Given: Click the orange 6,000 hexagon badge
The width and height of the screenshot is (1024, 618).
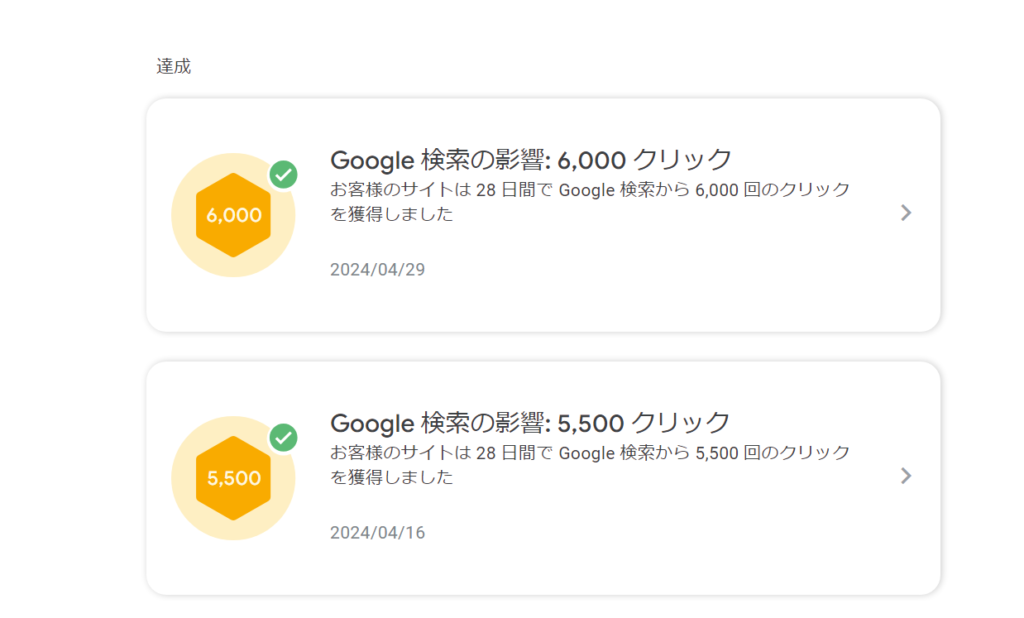Looking at the screenshot, I should (234, 215).
